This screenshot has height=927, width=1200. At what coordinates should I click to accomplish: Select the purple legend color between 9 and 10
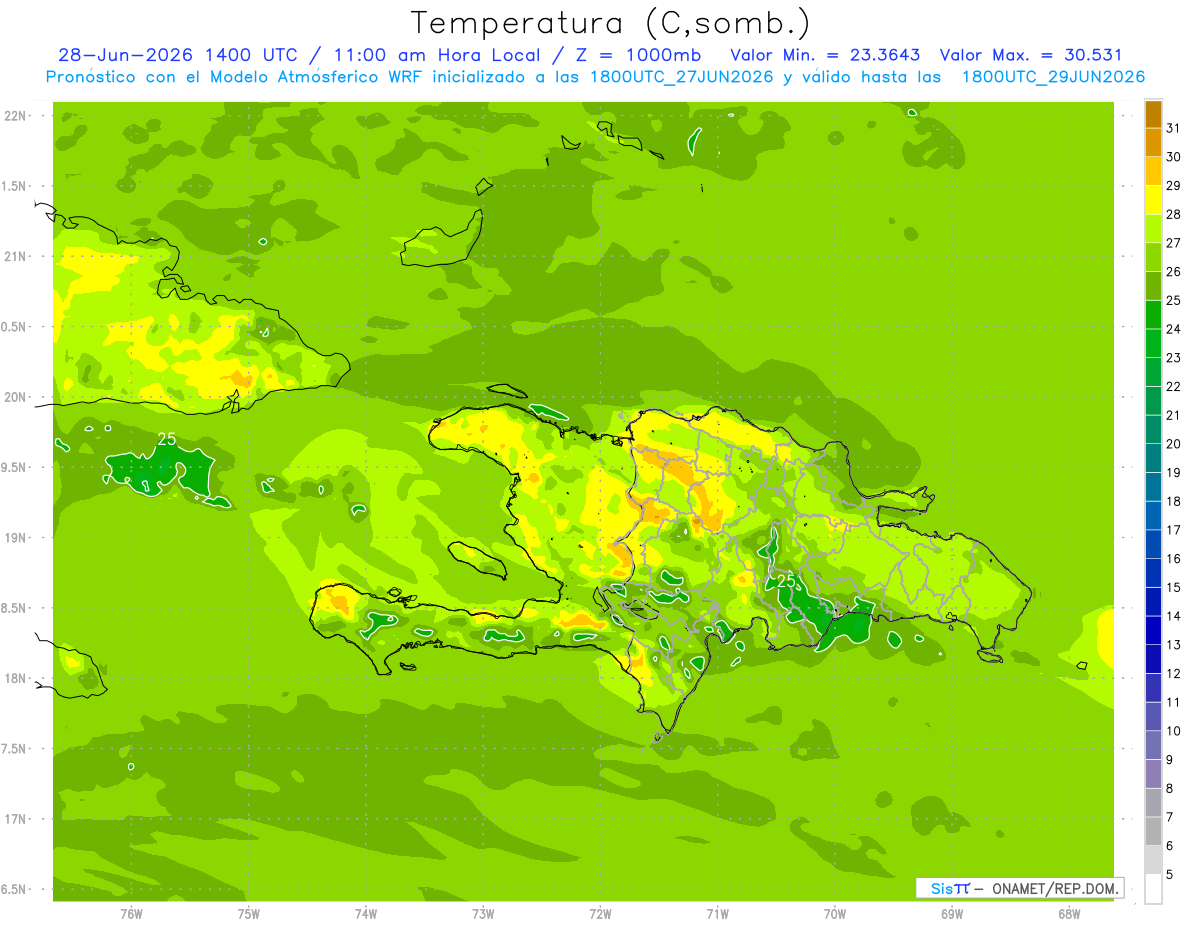tap(1153, 746)
